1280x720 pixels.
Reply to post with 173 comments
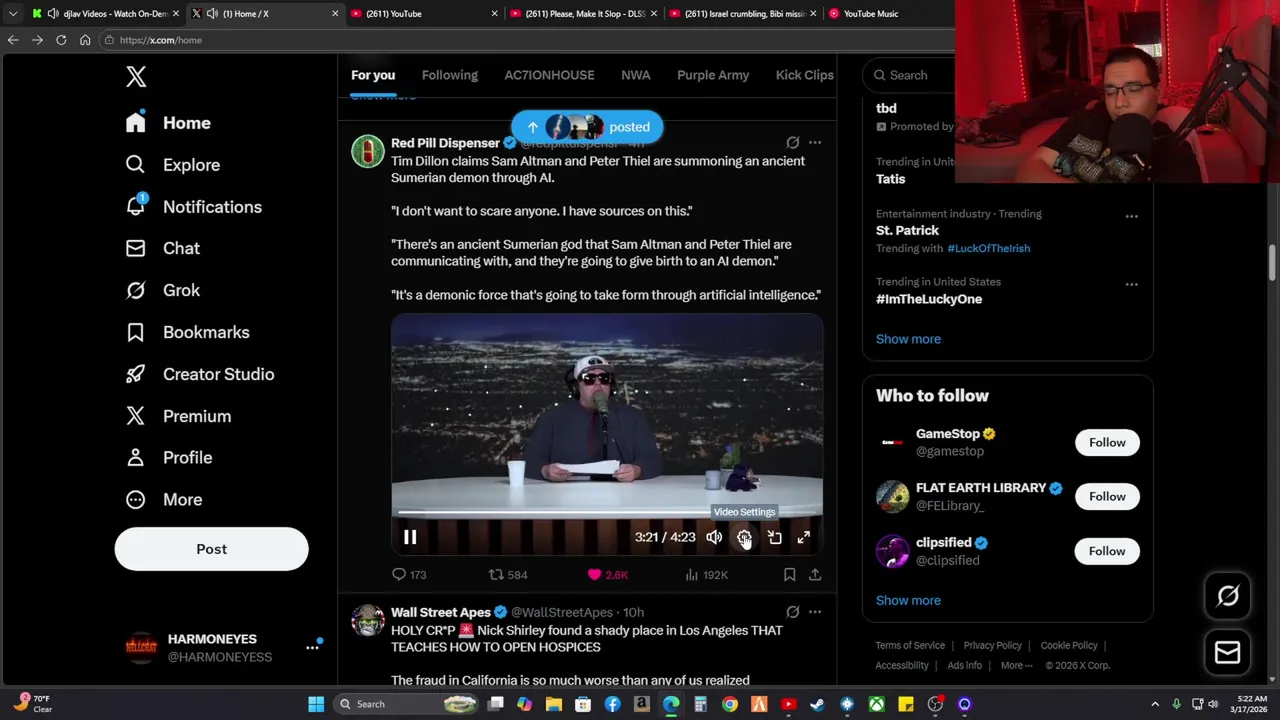[409, 574]
